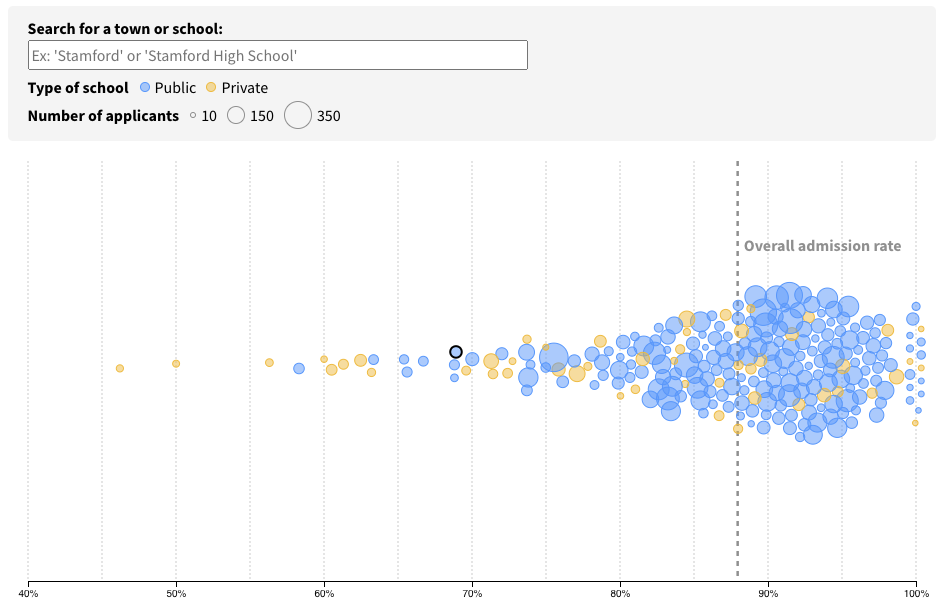The image size is (945, 610).
Task: Click the "Type of school" legend heading
Action: (x=78, y=87)
